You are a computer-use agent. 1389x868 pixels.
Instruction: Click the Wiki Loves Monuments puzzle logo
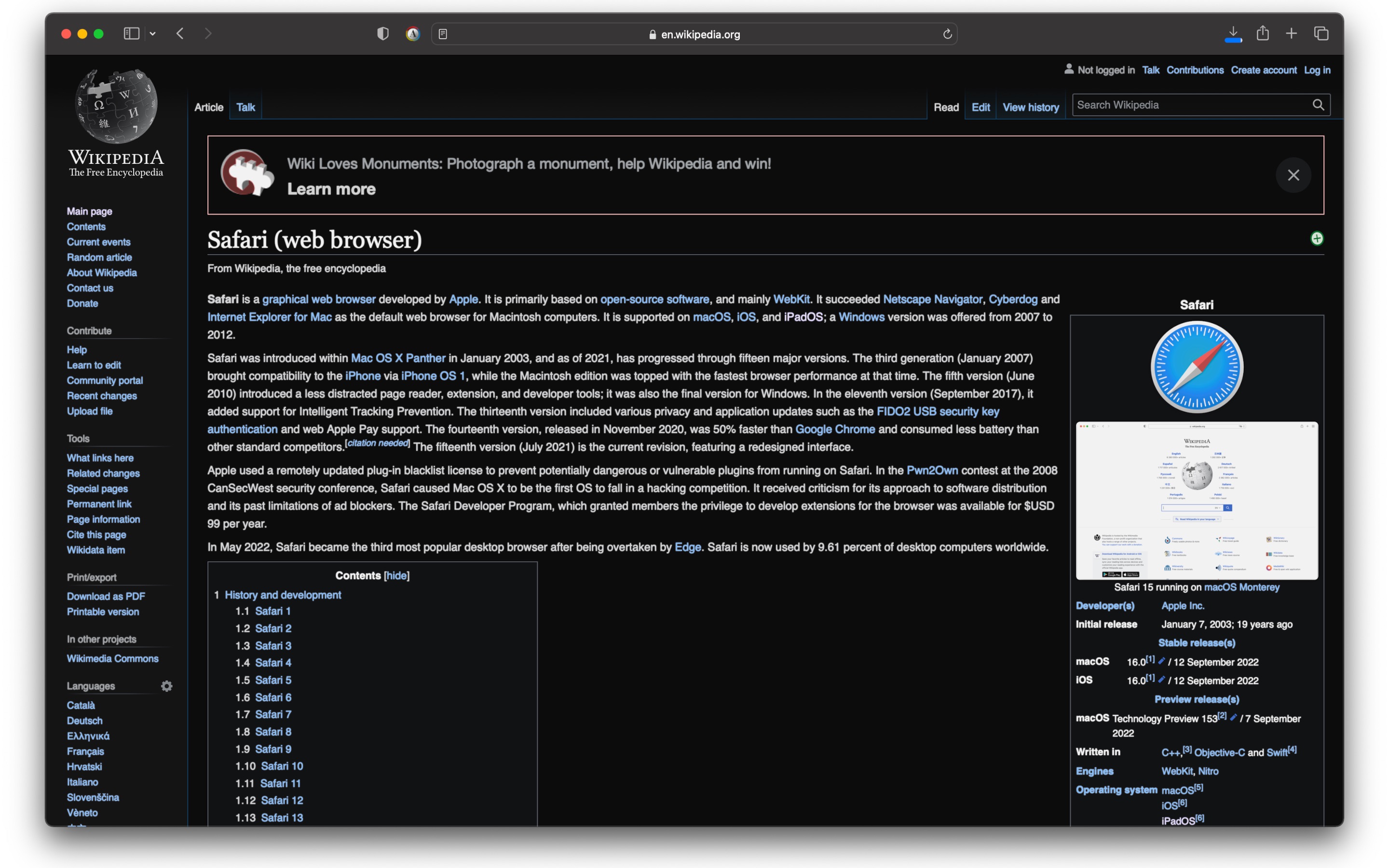click(x=247, y=173)
